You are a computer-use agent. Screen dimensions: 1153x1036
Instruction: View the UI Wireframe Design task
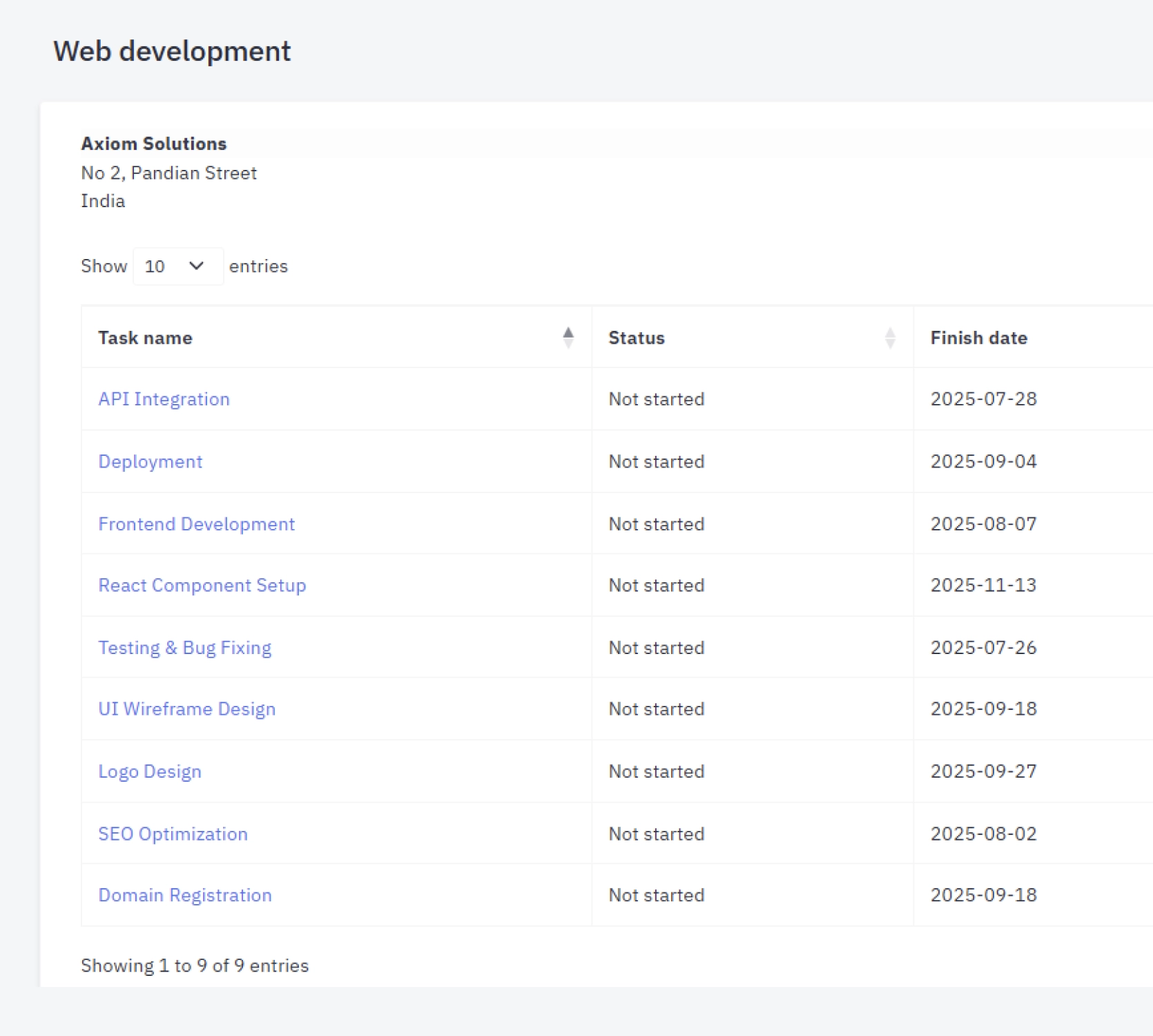[x=186, y=709]
